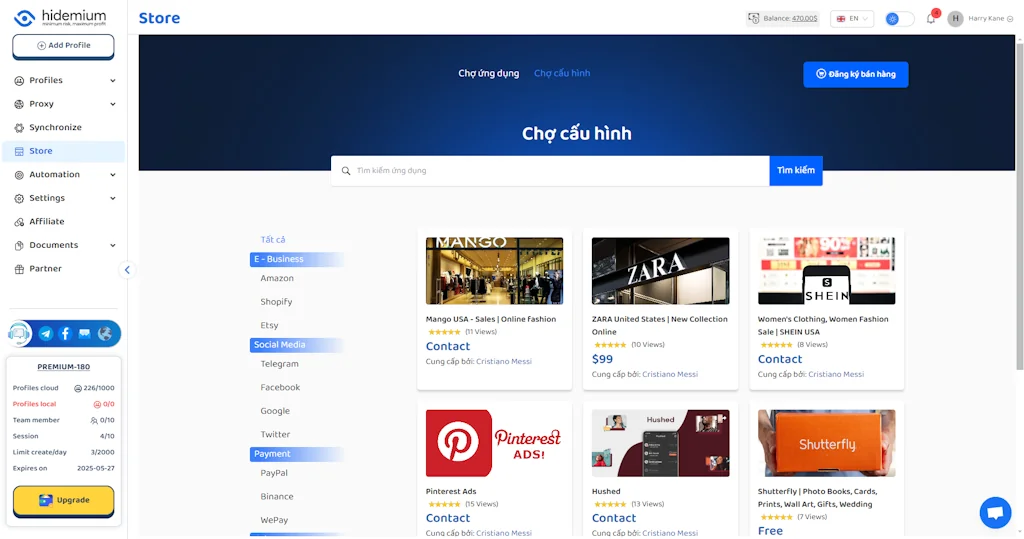Open the Profiles sidebar icon
This screenshot has height=539, width=1024.
pos(19,80)
